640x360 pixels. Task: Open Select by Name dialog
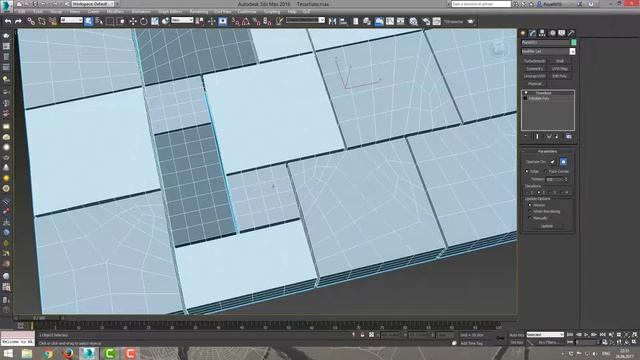(99, 21)
